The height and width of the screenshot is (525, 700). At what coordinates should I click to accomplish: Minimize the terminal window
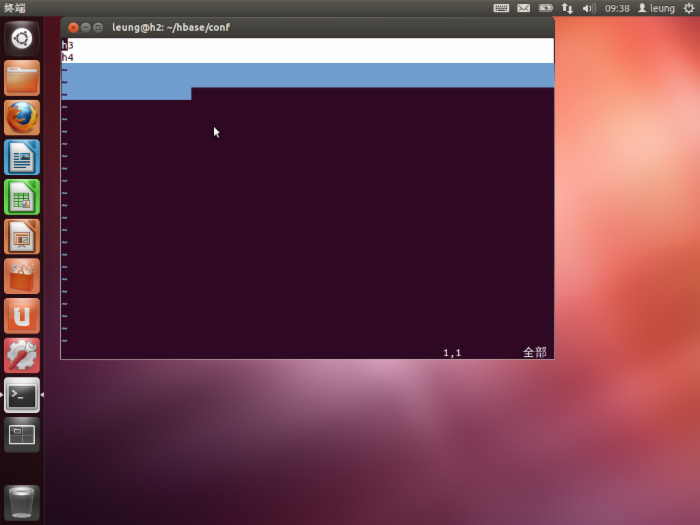tap(86, 28)
